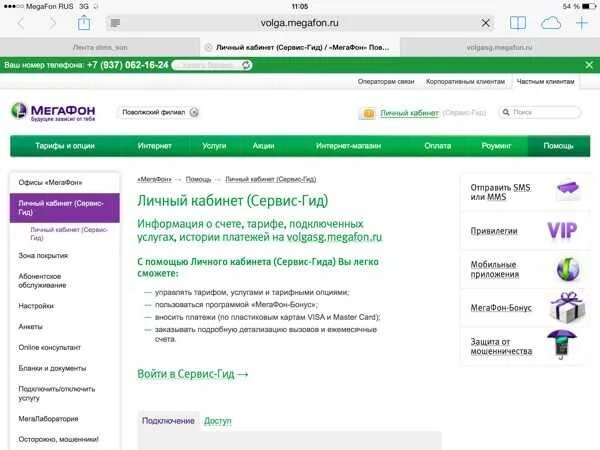Open МегаЛаборатория in sidebar
The height and width of the screenshot is (450, 600).
(x=48, y=419)
